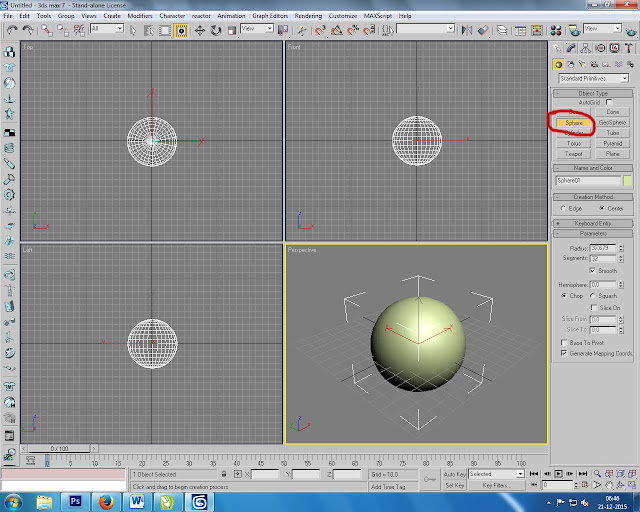The height and width of the screenshot is (512, 640).
Task: Select the Lights category icon
Action: 582,65
